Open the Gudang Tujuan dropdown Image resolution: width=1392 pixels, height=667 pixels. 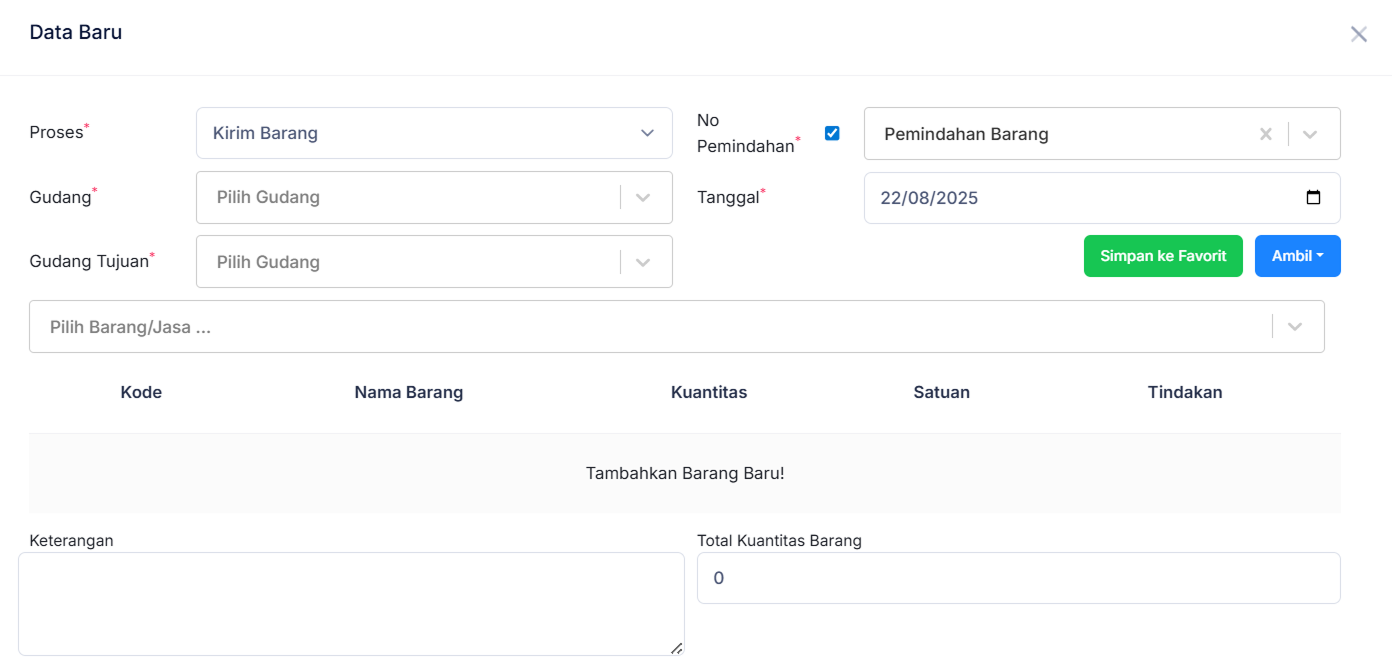click(x=434, y=261)
